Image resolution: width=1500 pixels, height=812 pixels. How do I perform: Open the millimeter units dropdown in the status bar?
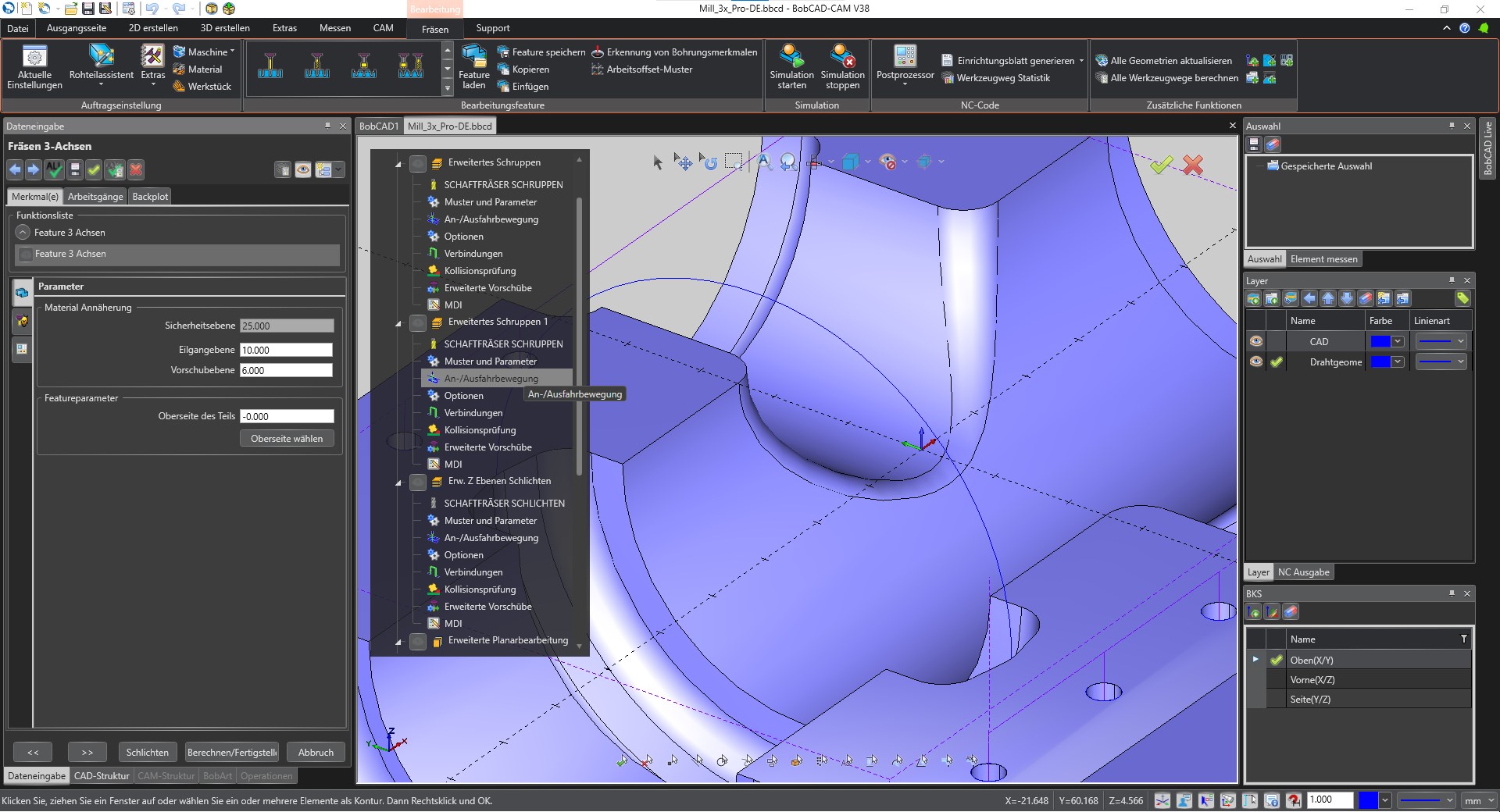pos(1479,800)
